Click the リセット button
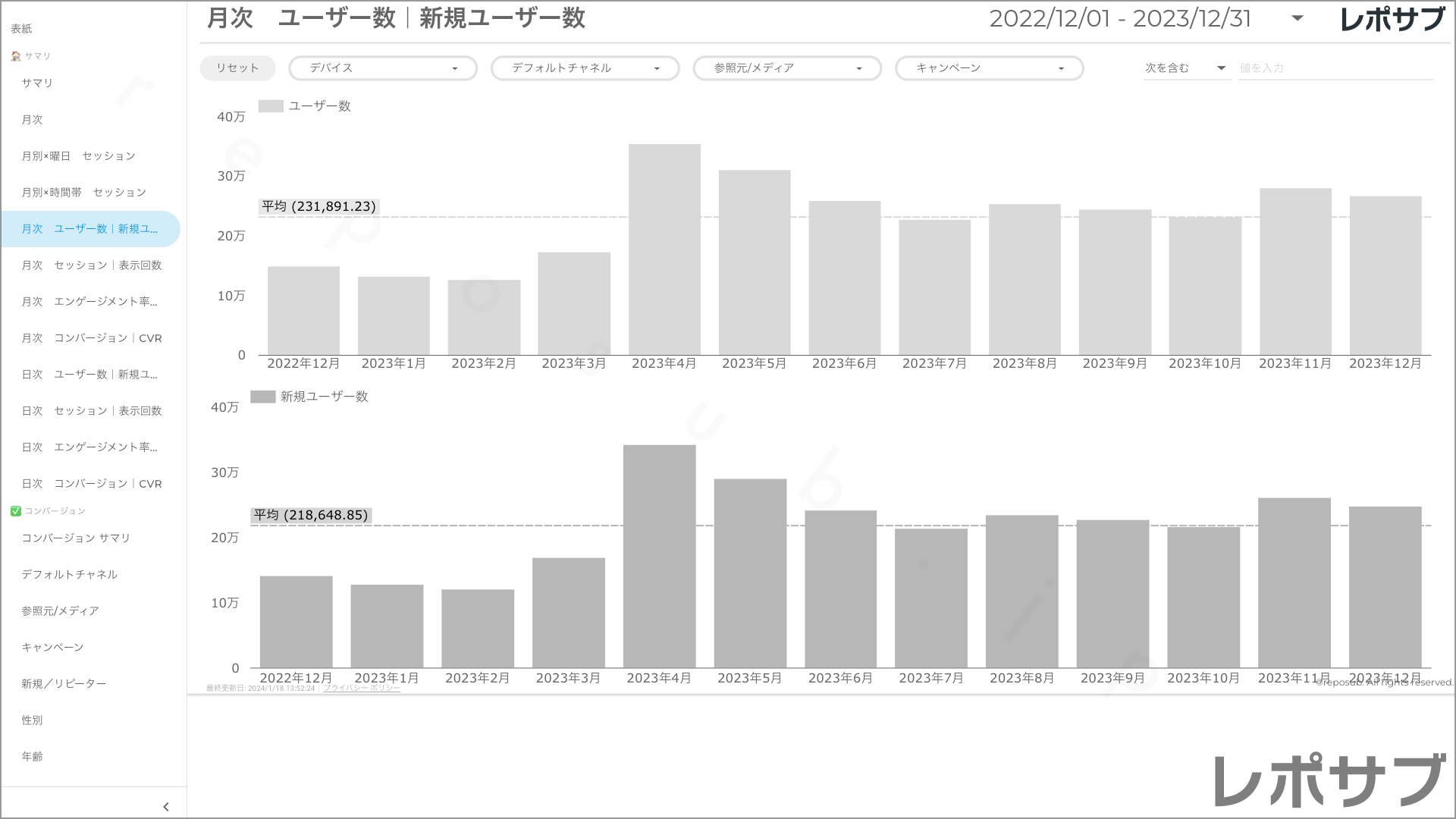This screenshot has height=819, width=1456. coord(237,67)
